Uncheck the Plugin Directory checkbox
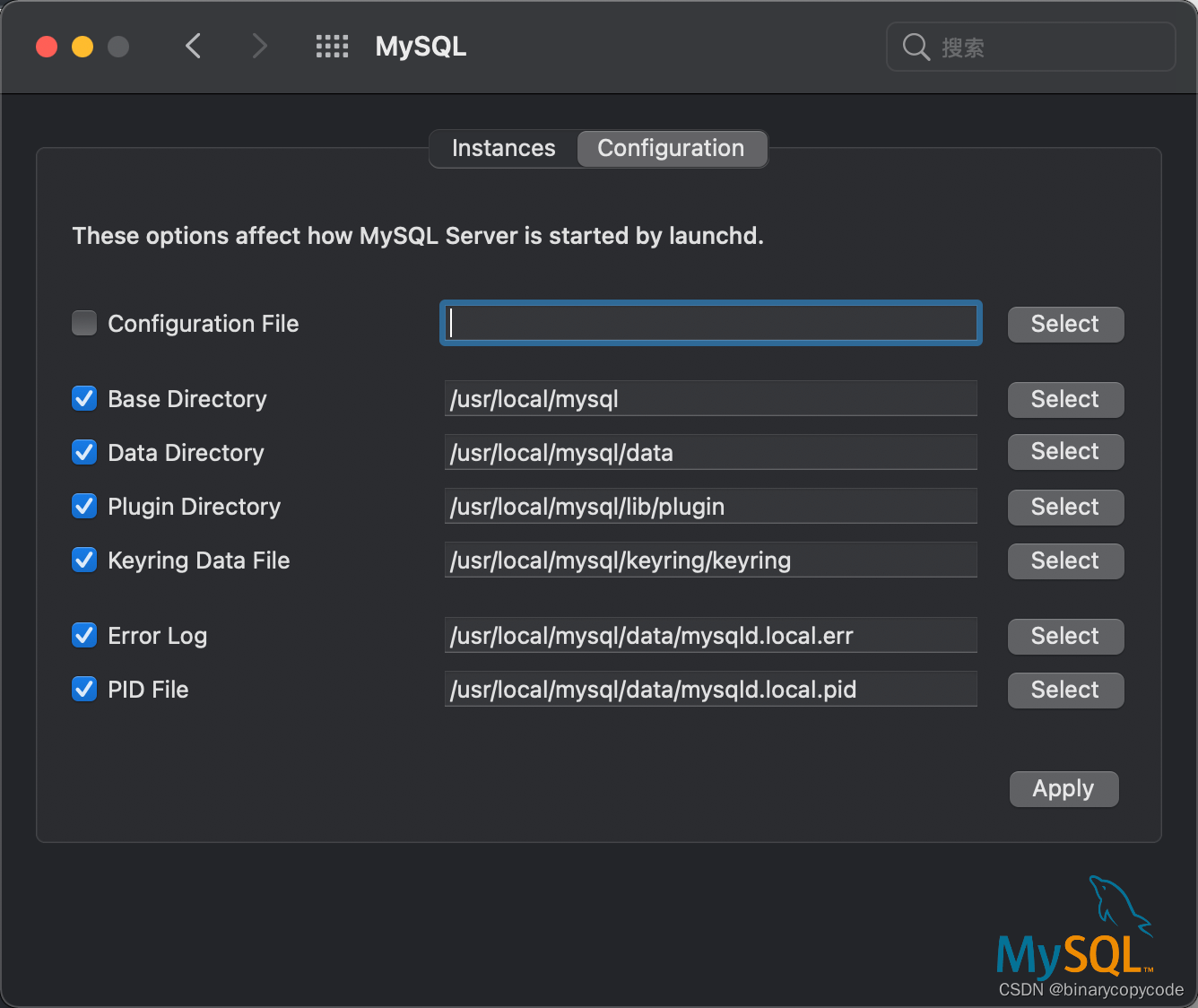Viewport: 1198px width, 1008px height. click(x=84, y=506)
